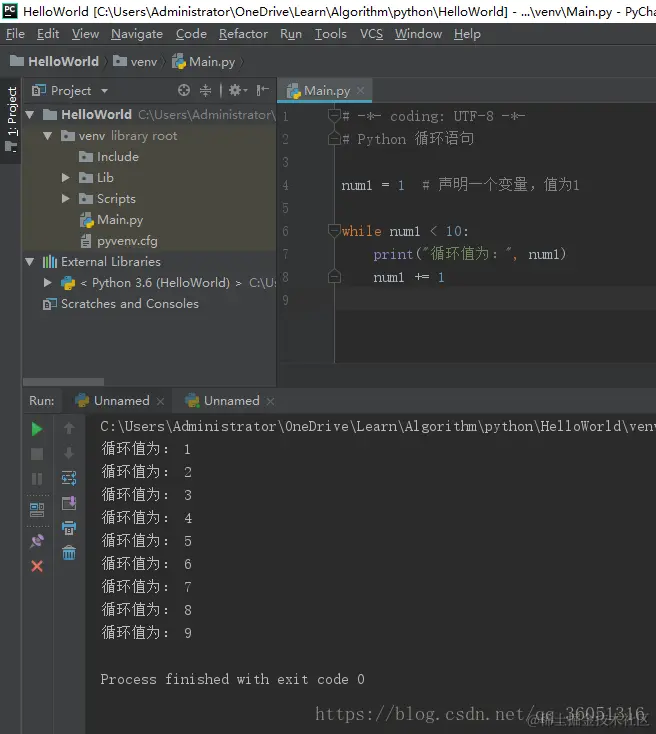Click line number 4 in gutter
Image resolution: width=656 pixels, height=734 pixels.
click(285, 185)
